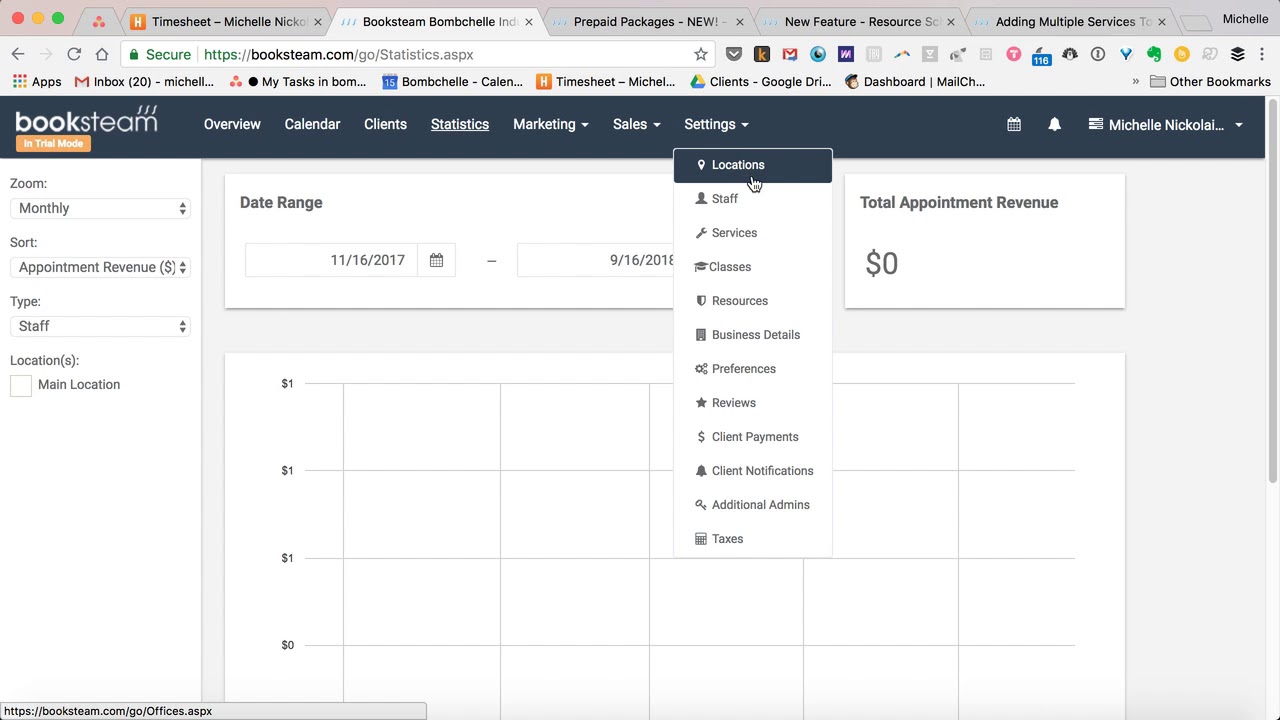Image resolution: width=1280 pixels, height=720 pixels.
Task: Open the Inbox (20) bookmark
Action: 144,82
